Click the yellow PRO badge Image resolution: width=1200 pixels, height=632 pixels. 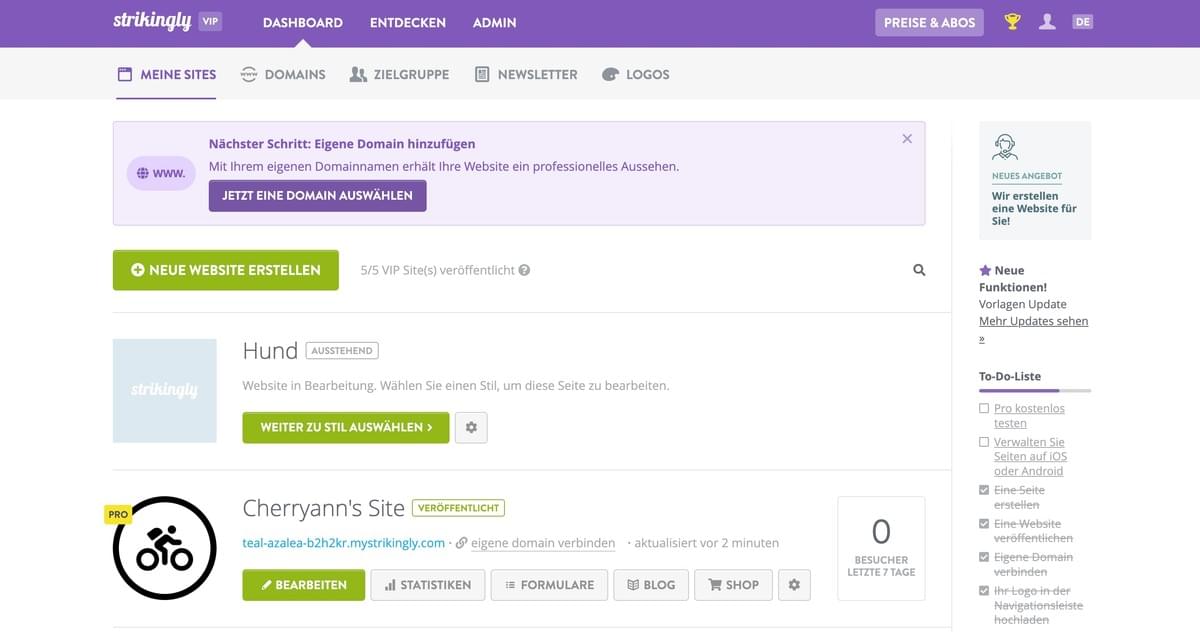[x=118, y=514]
